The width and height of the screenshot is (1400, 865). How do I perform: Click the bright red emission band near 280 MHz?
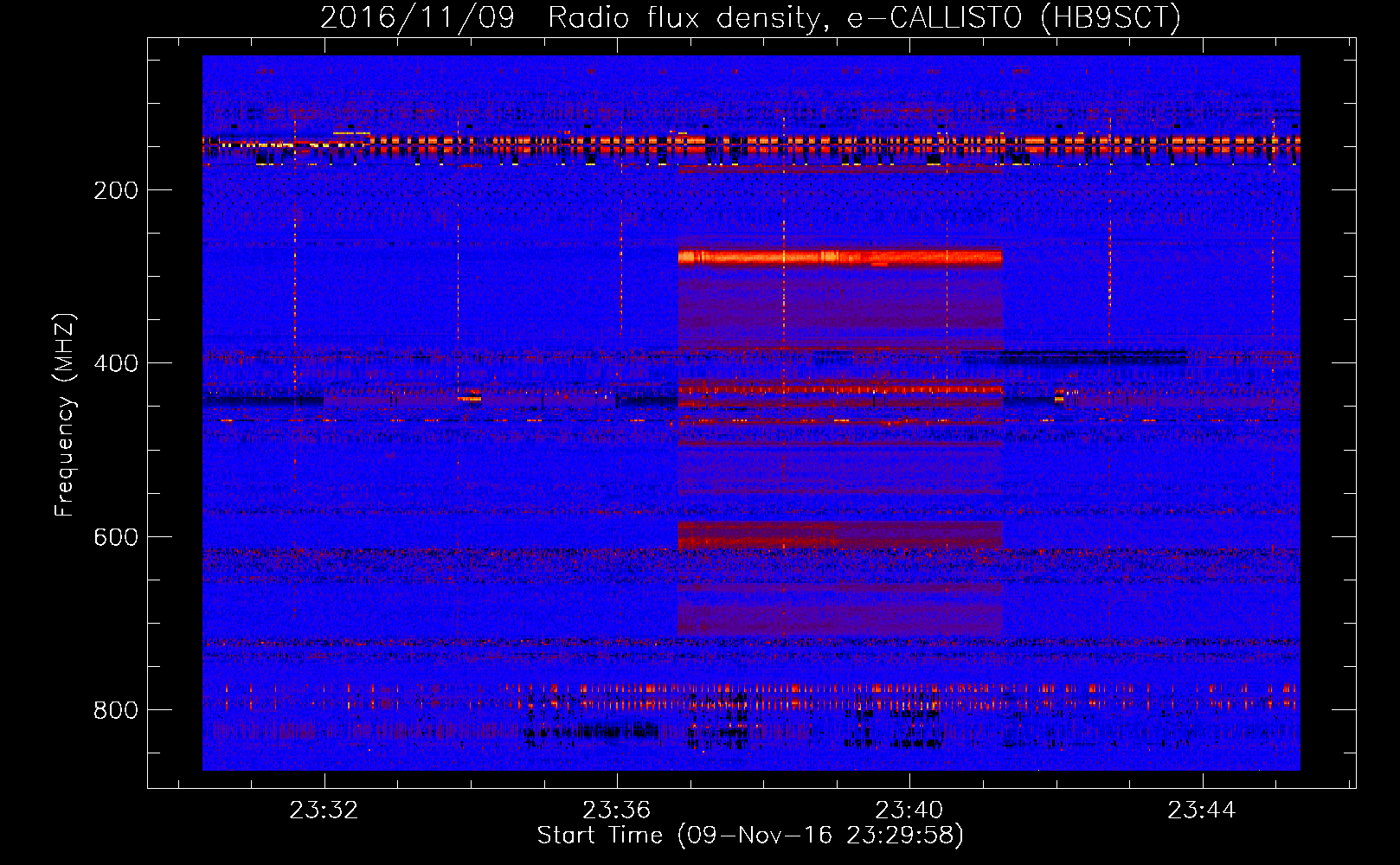point(840,257)
